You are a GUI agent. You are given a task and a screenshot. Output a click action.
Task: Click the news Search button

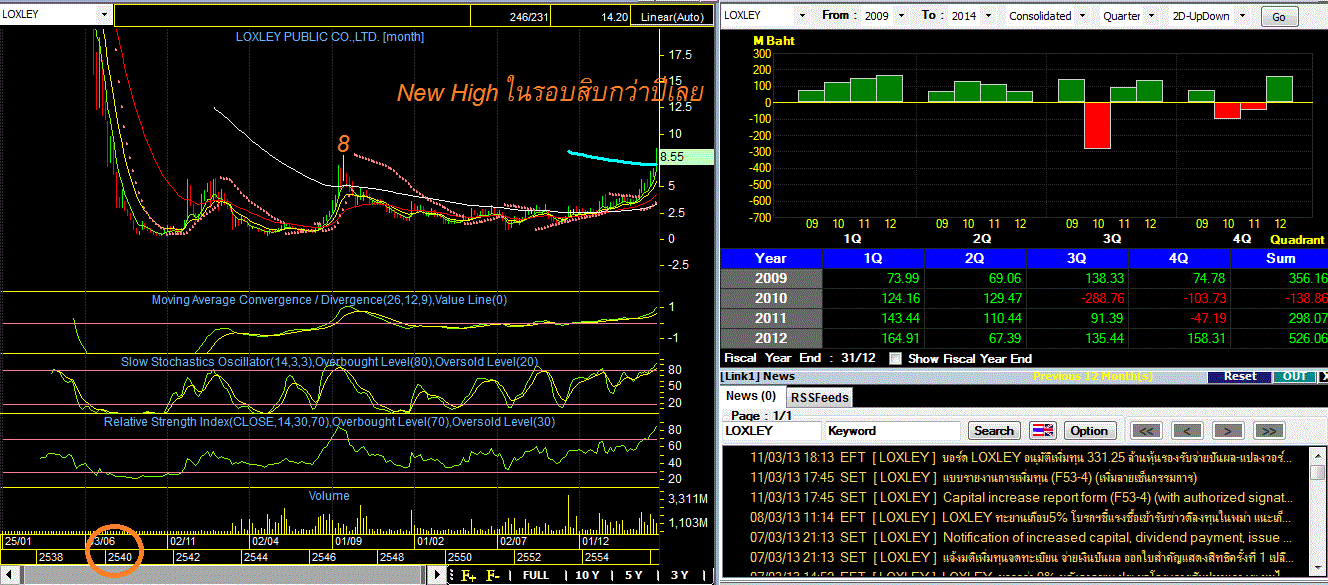993,431
